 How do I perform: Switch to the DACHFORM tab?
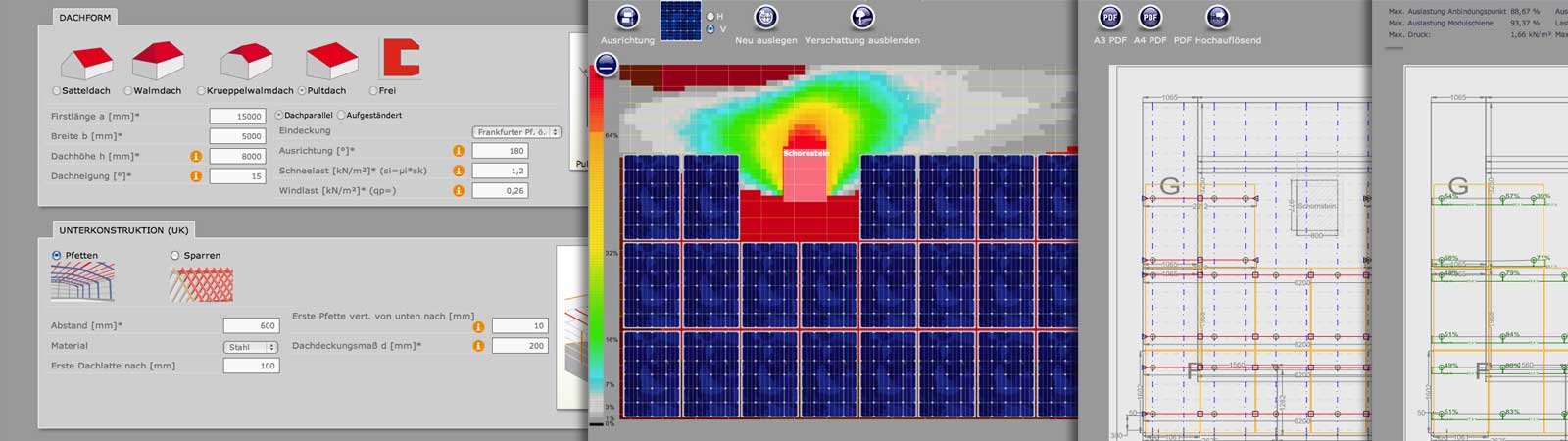tap(84, 18)
